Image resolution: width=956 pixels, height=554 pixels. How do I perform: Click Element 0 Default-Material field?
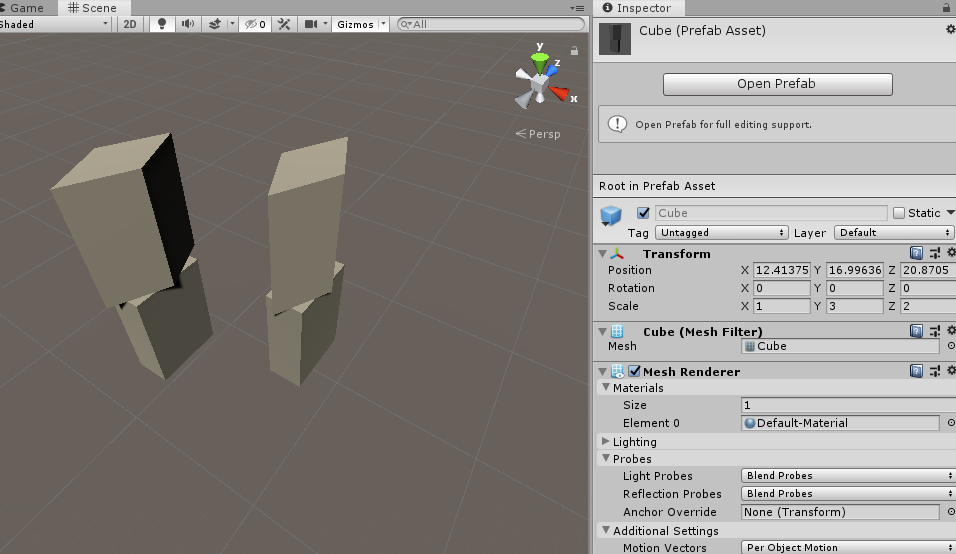pos(840,423)
